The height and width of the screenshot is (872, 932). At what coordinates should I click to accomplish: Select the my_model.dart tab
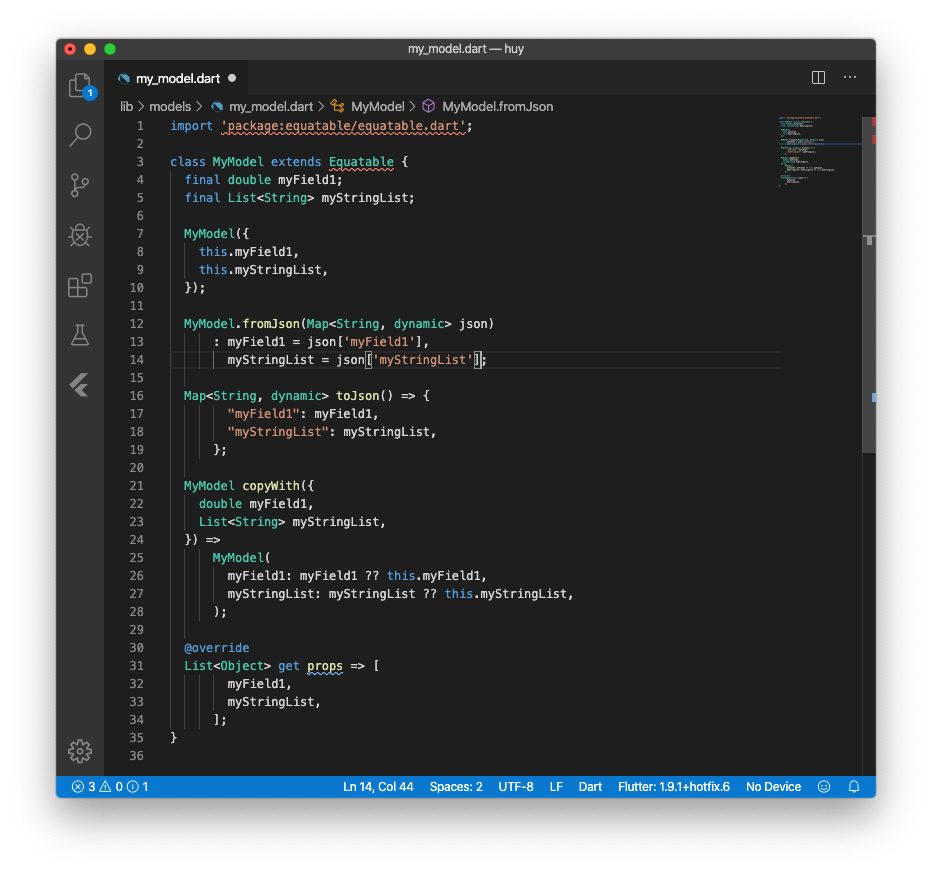click(x=176, y=77)
